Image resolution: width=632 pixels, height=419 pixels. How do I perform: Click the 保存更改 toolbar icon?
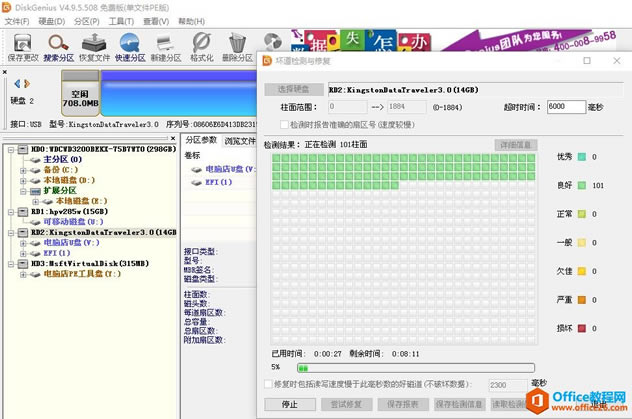tap(23, 48)
